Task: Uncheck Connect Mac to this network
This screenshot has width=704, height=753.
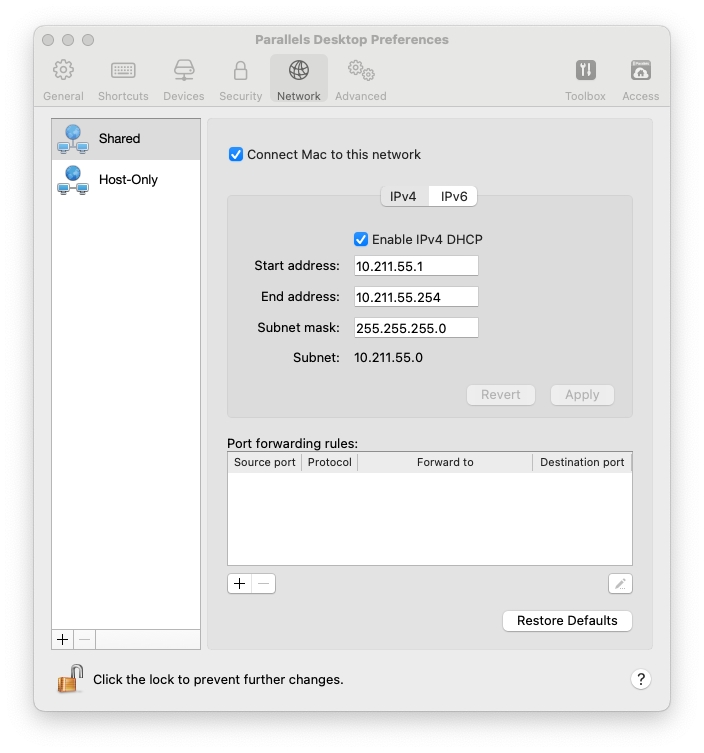Action: click(236, 155)
